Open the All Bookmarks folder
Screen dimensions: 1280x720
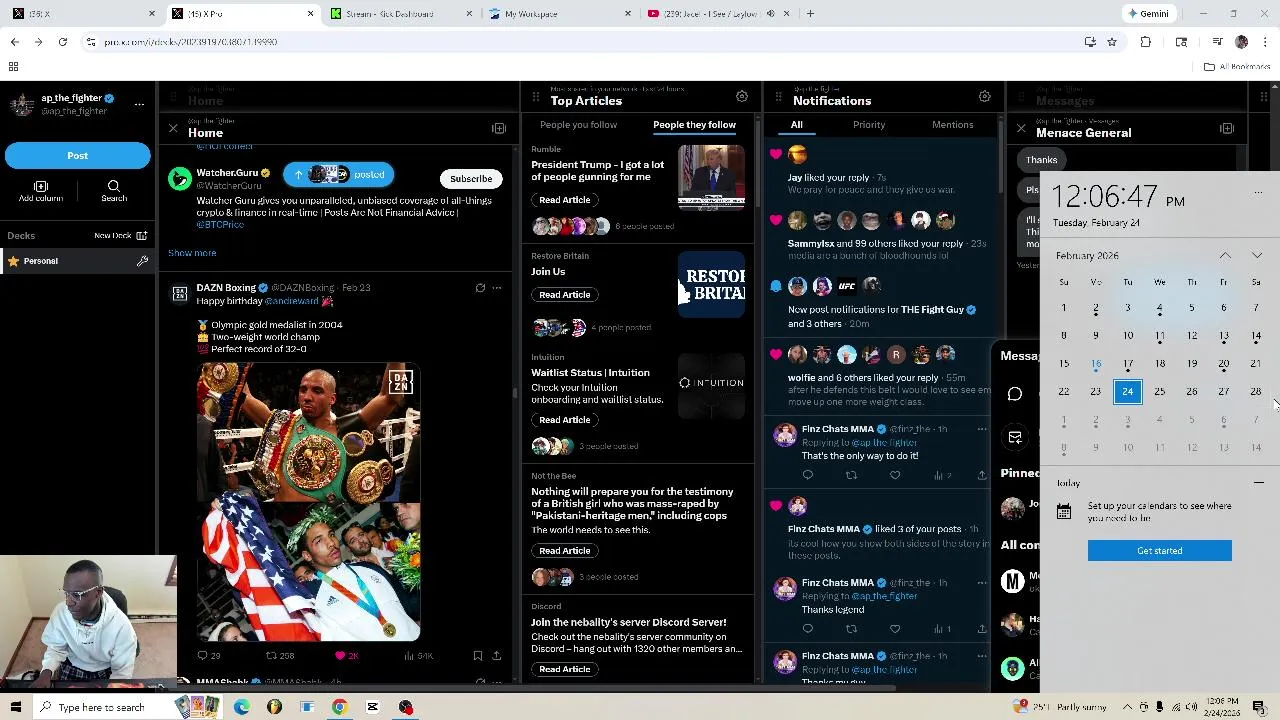[x=1237, y=67]
